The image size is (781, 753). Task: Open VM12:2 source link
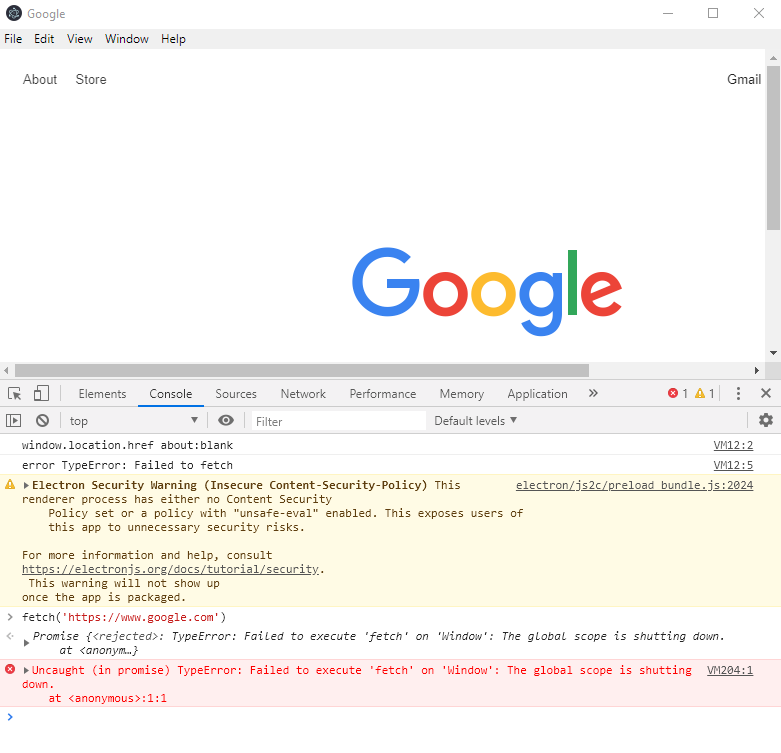point(733,445)
